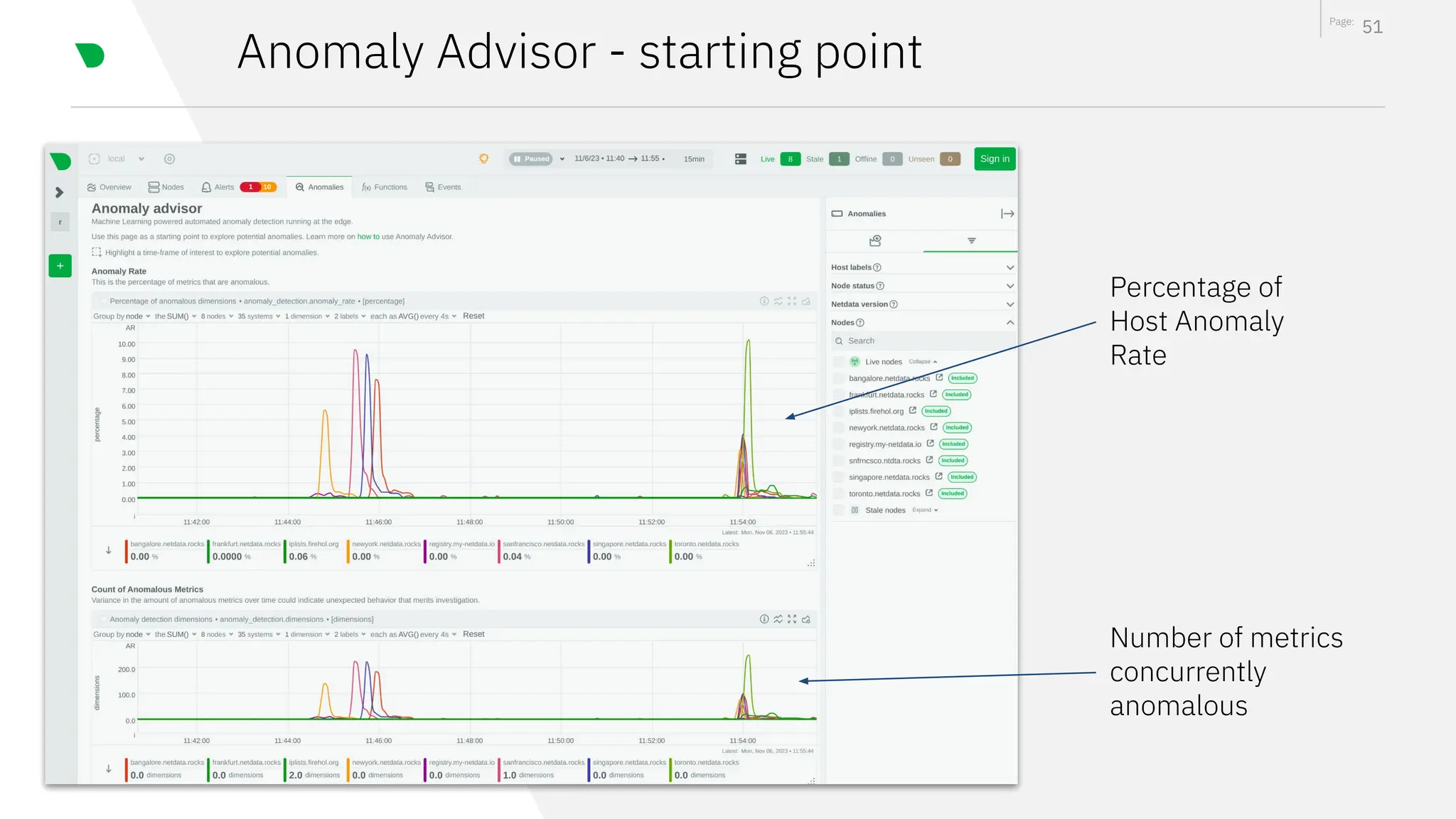Open the dropdown arrow next to Paused

click(x=562, y=159)
